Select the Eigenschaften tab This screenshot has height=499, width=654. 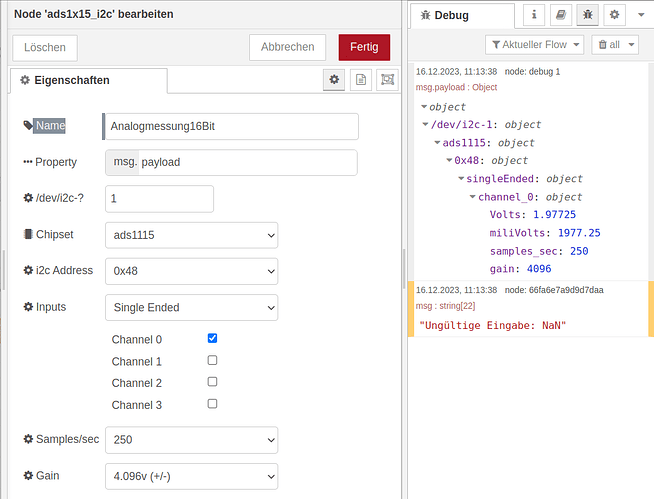88,81
